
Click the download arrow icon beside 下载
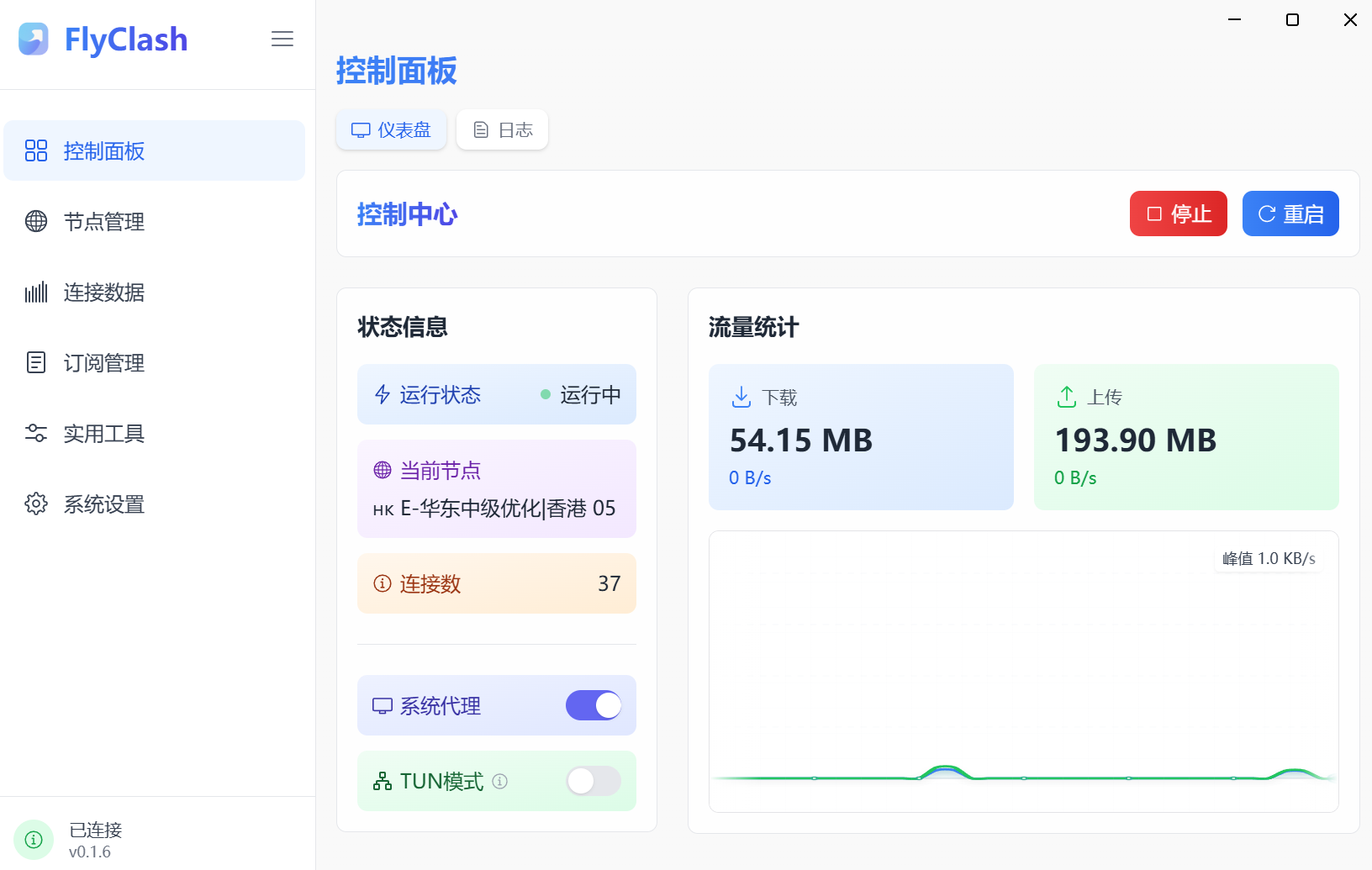(x=741, y=397)
